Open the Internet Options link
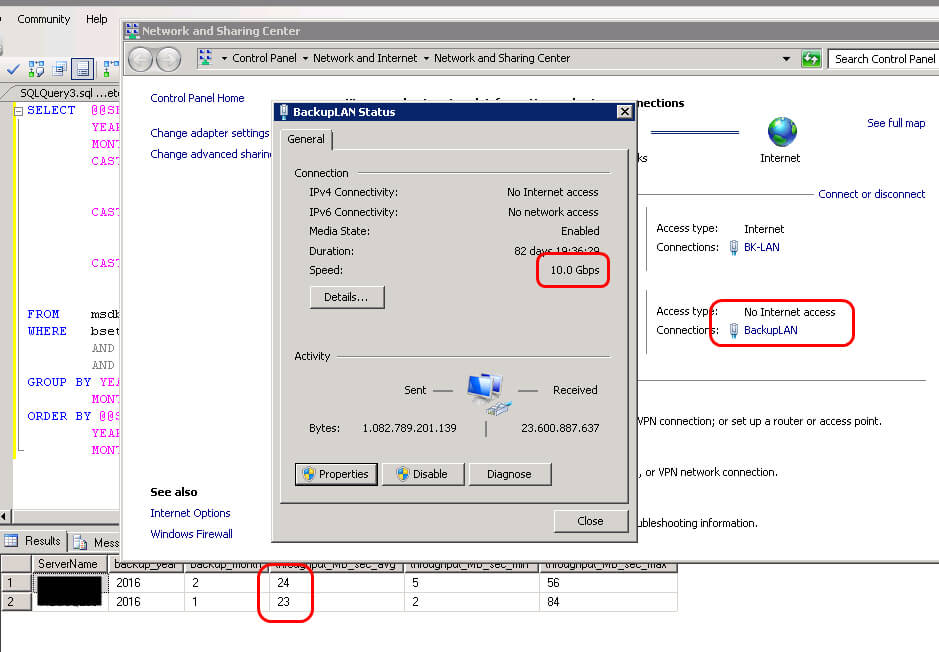This screenshot has height=652, width=939. pos(190,513)
